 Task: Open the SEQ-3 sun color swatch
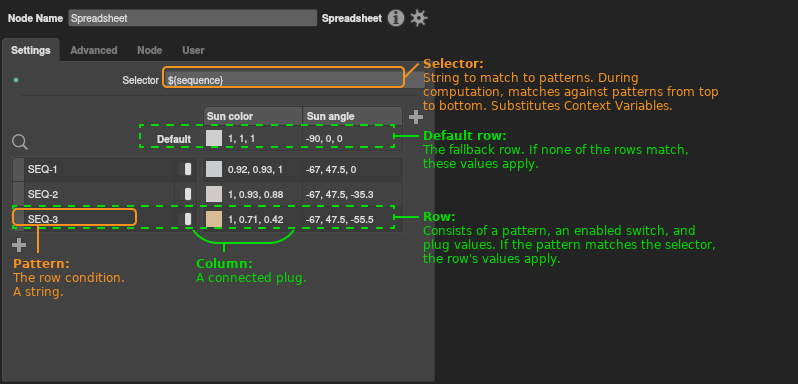214,219
